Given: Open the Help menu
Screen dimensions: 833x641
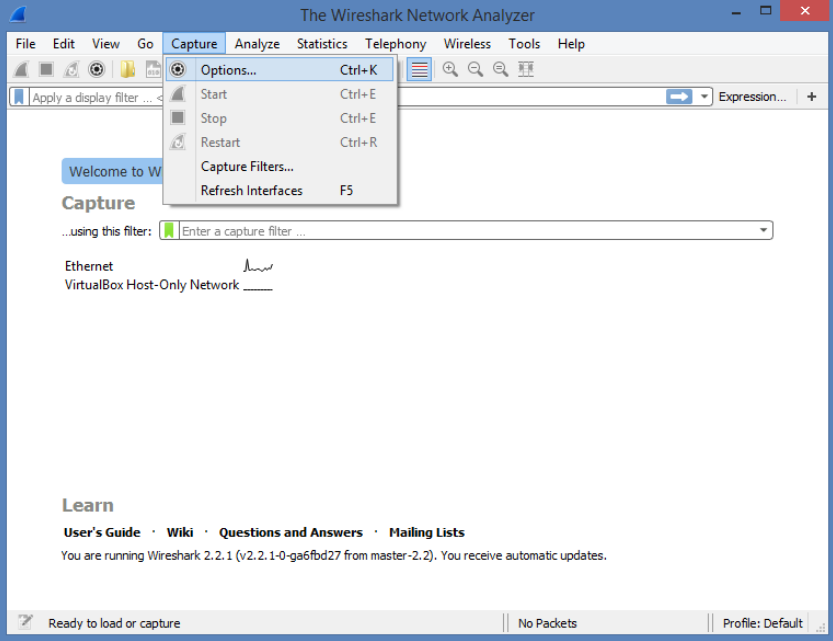Looking at the screenshot, I should tap(571, 44).
